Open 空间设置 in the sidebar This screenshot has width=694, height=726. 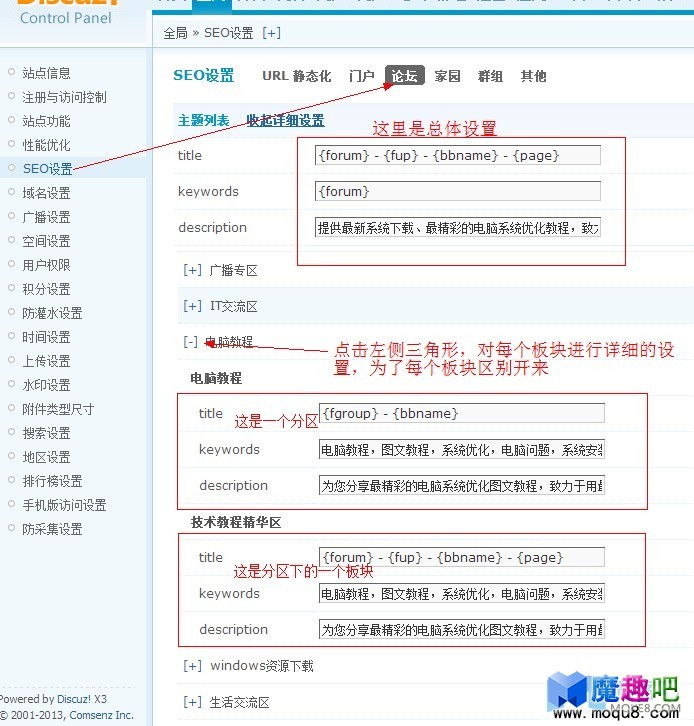click(x=46, y=241)
